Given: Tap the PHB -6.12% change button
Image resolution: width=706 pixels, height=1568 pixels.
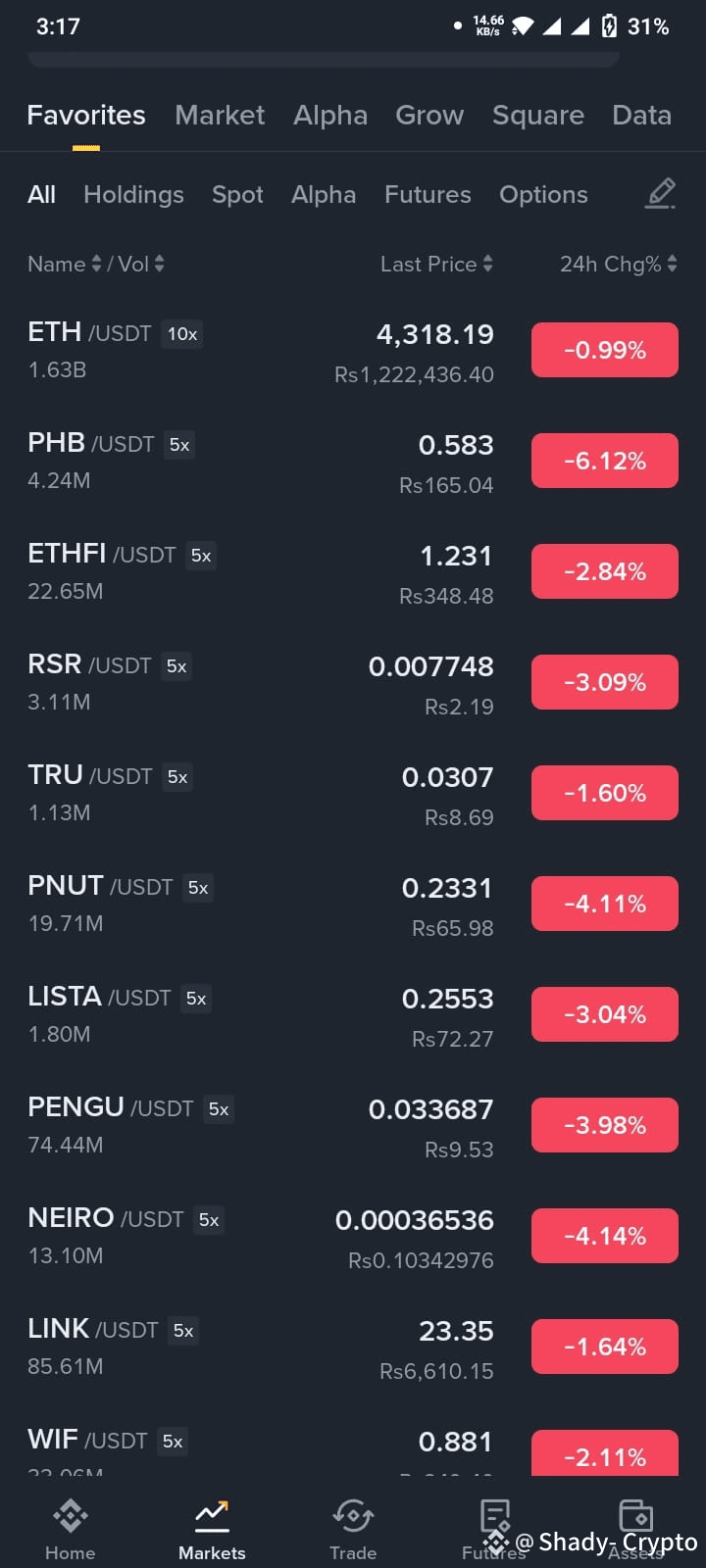Looking at the screenshot, I should 605,461.
